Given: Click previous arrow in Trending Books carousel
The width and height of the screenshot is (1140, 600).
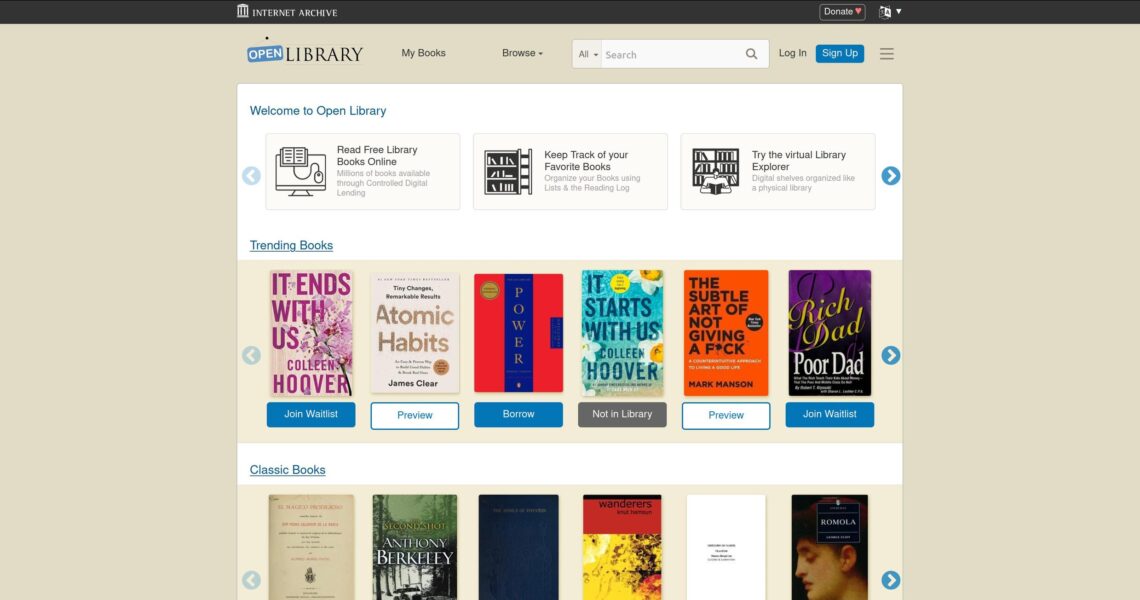Looking at the screenshot, I should (x=252, y=355).
